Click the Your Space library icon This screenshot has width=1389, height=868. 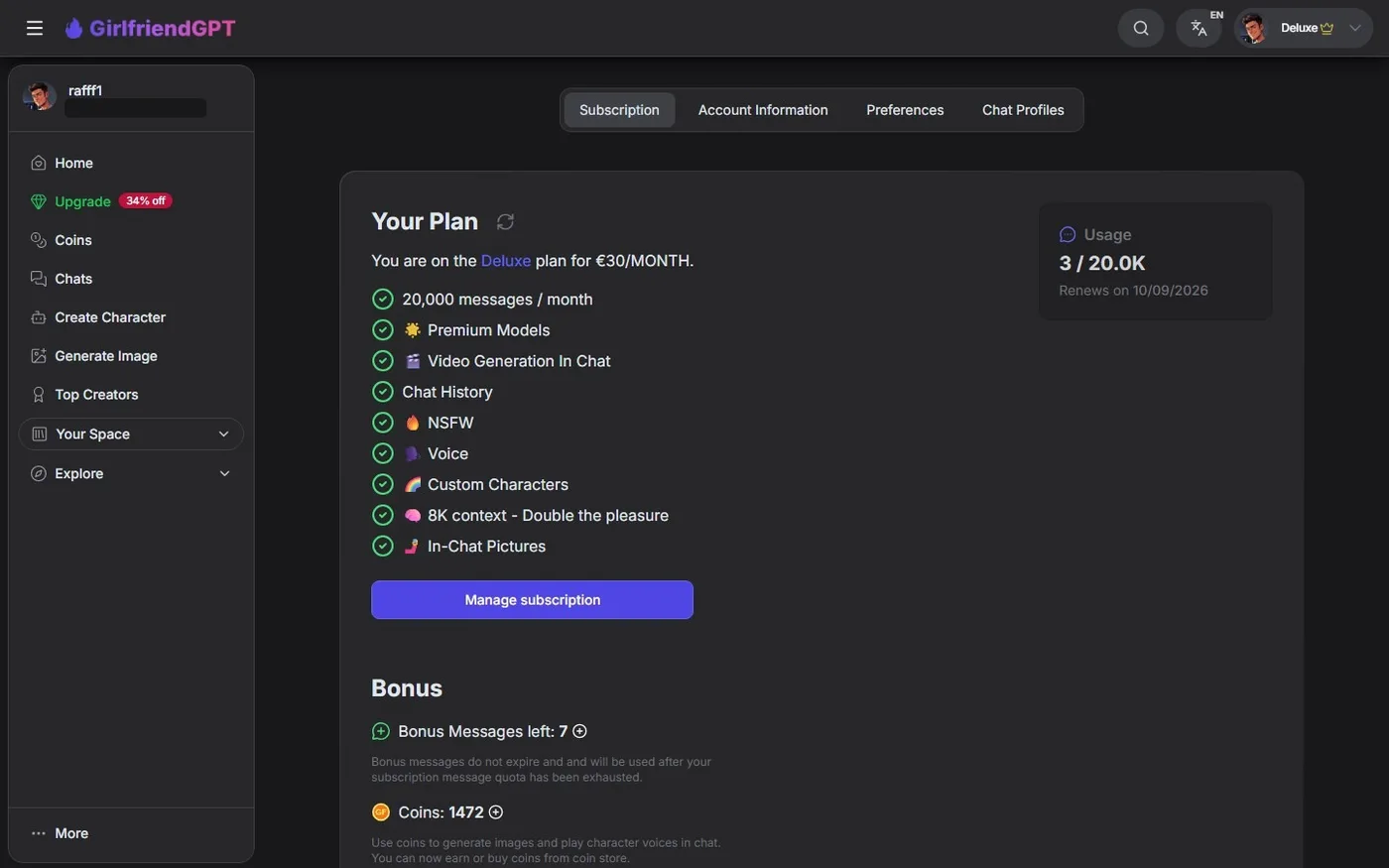pyautogui.click(x=40, y=434)
